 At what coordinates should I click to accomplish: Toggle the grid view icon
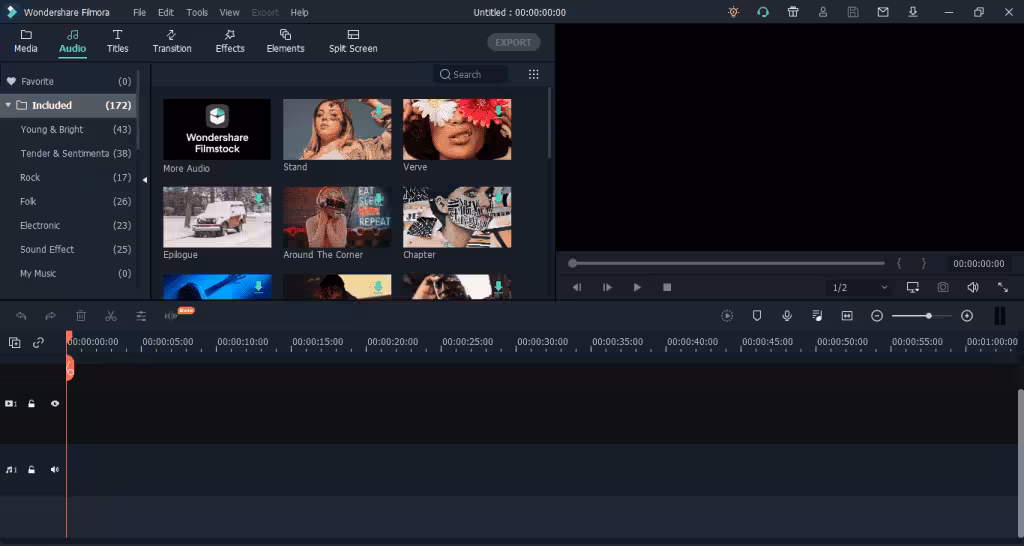point(534,74)
